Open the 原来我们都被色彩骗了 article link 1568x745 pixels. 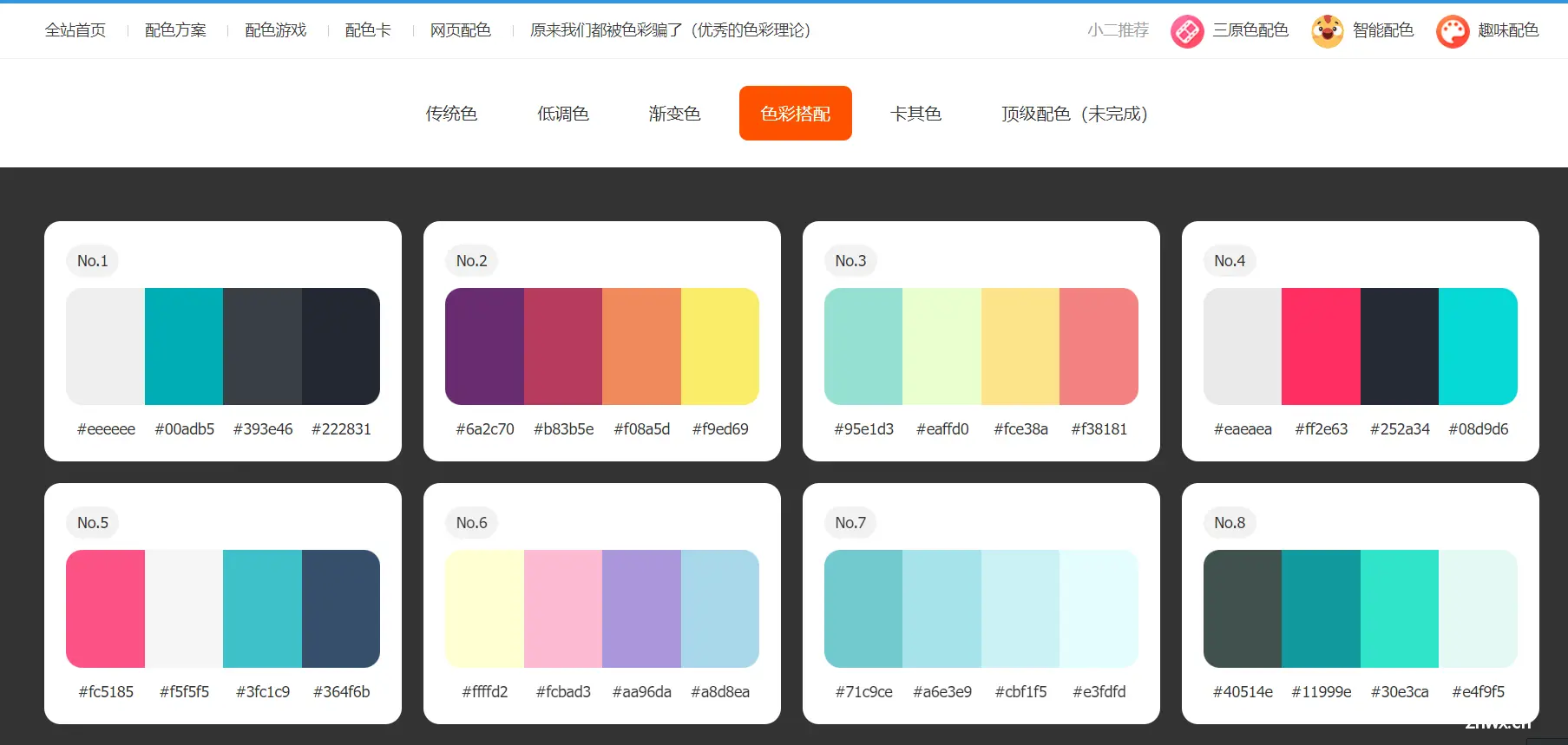(x=671, y=30)
